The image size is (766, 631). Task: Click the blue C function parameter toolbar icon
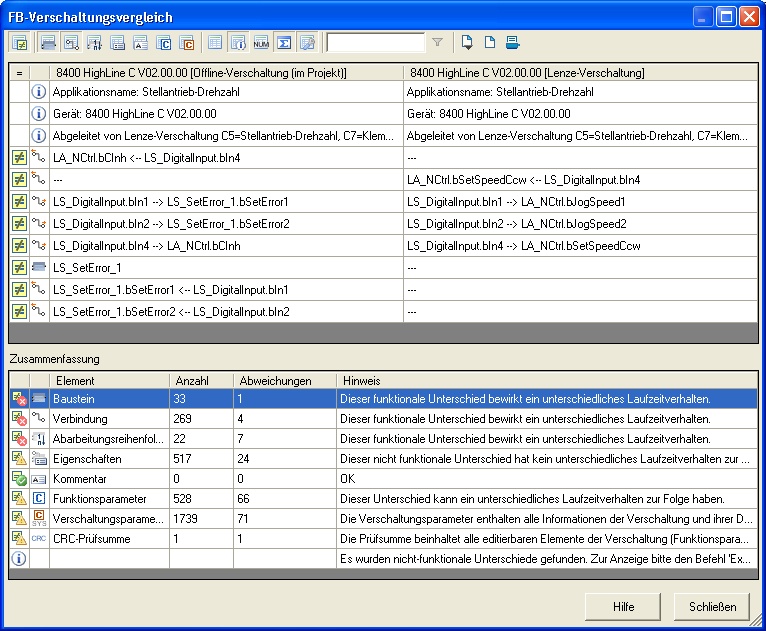164,43
